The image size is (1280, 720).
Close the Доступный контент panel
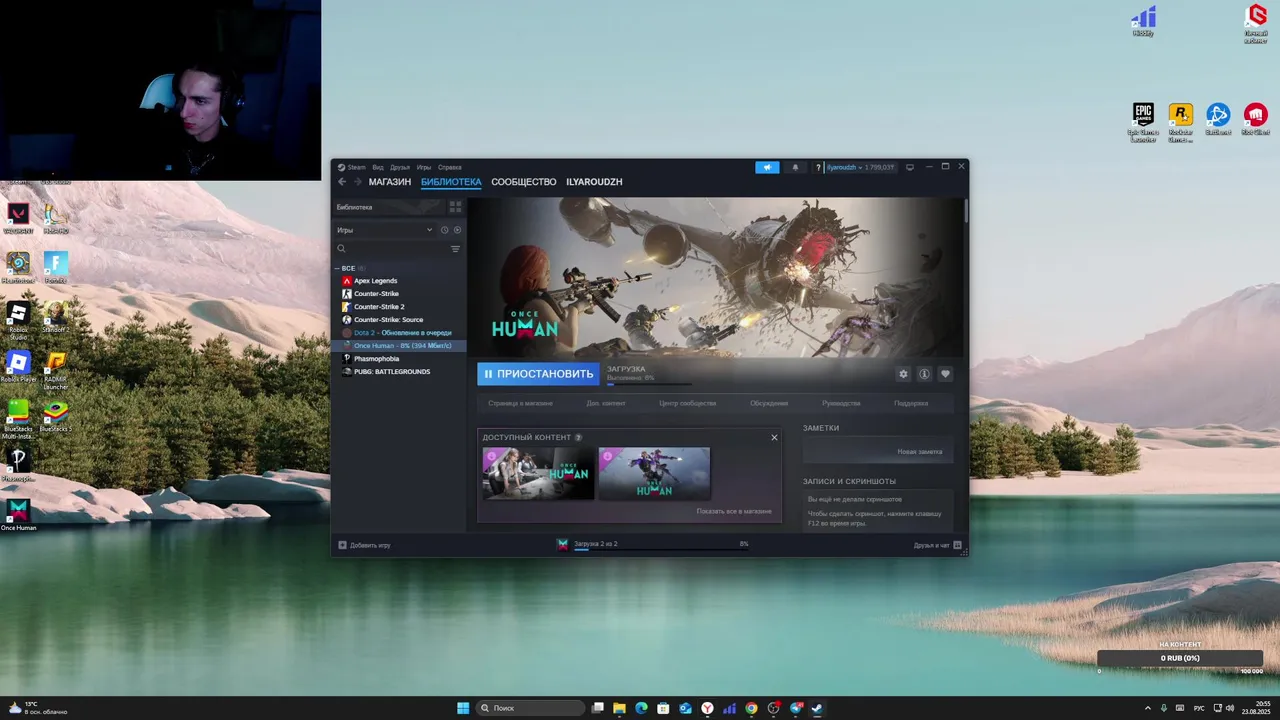click(x=774, y=437)
